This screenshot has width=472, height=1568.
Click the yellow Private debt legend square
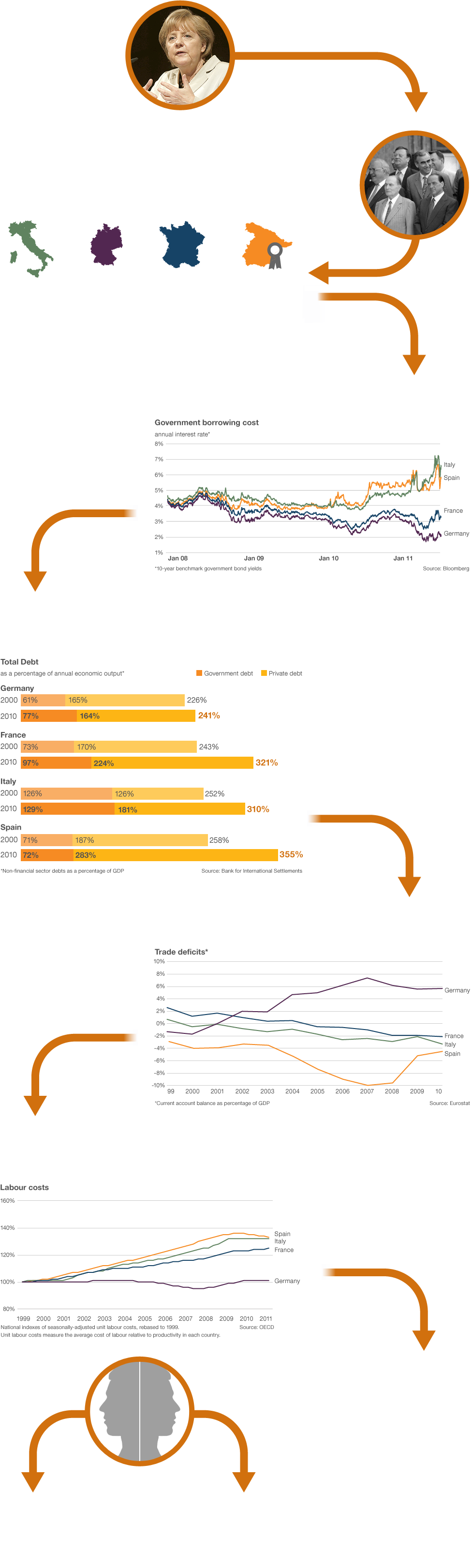(264, 672)
